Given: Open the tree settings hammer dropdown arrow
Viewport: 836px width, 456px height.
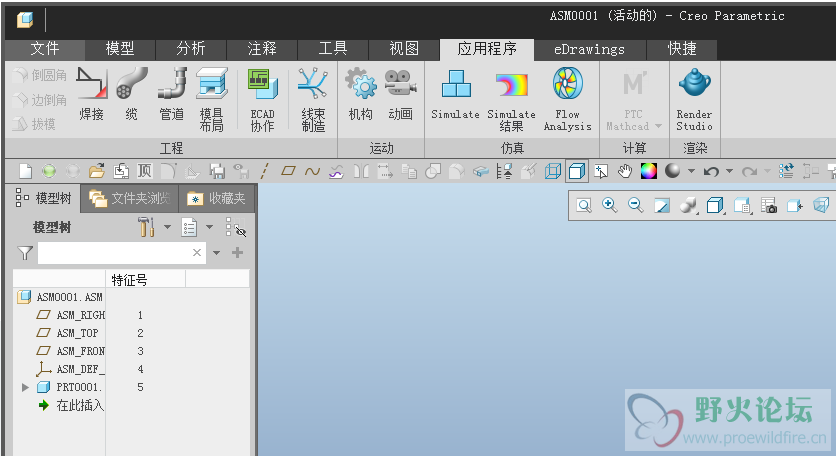Looking at the screenshot, I should pos(167,227).
